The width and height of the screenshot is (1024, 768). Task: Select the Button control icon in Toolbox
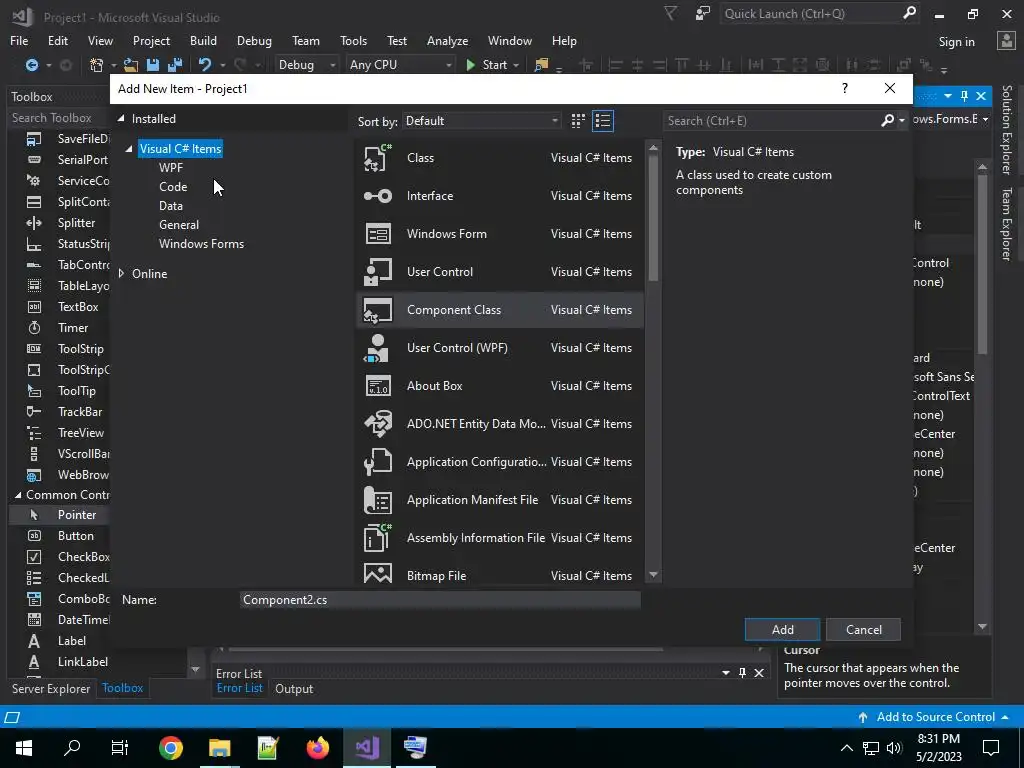pos(34,536)
